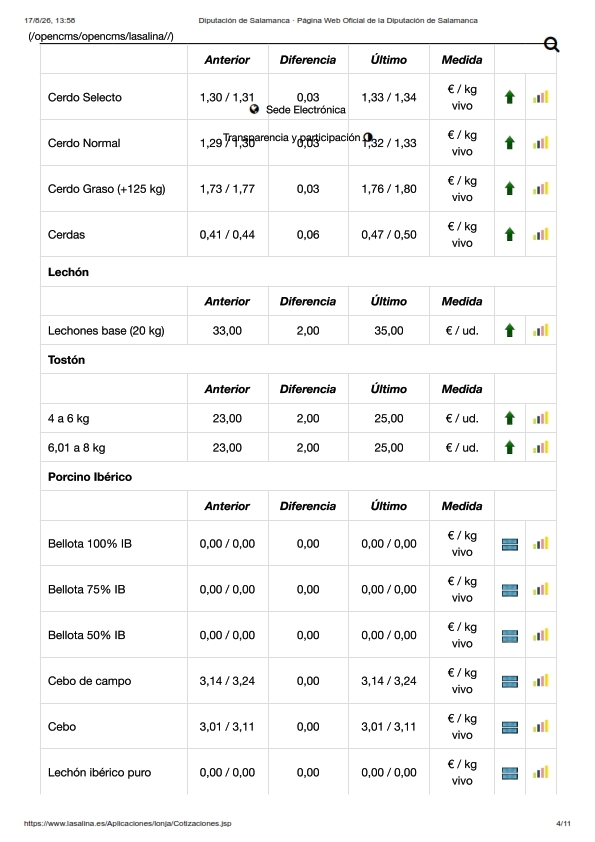Click blue equal icon for Bellota 100% IB
Image resolution: width=595 pixels, height=842 pixels.
tap(510, 544)
